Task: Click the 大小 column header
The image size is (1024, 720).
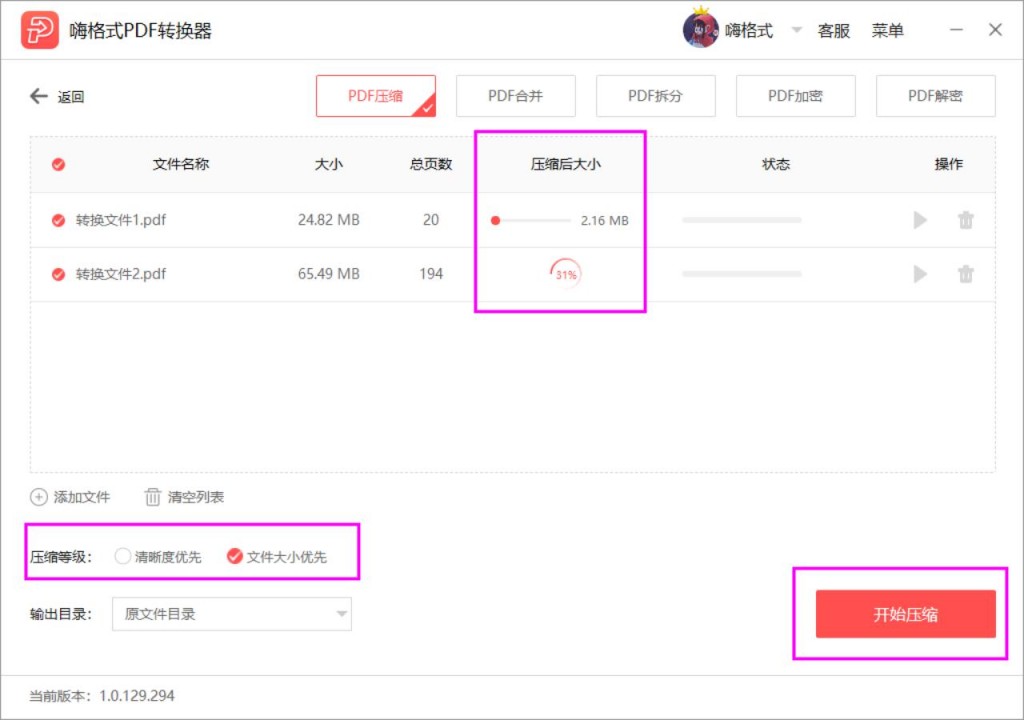Action: [x=328, y=165]
